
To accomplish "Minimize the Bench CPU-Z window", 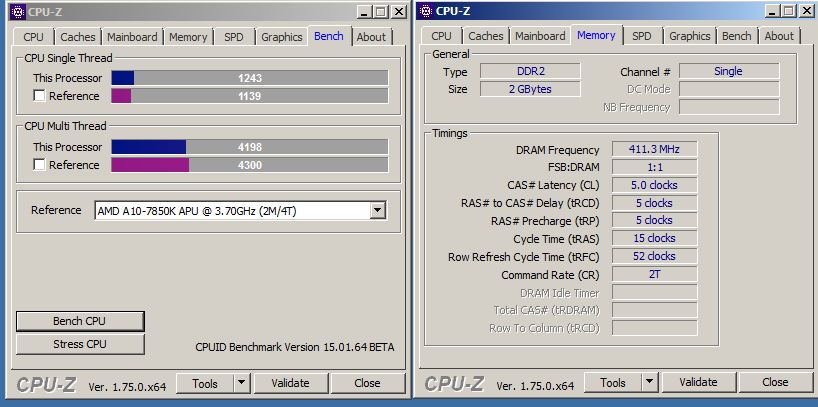I will (364, 11).
